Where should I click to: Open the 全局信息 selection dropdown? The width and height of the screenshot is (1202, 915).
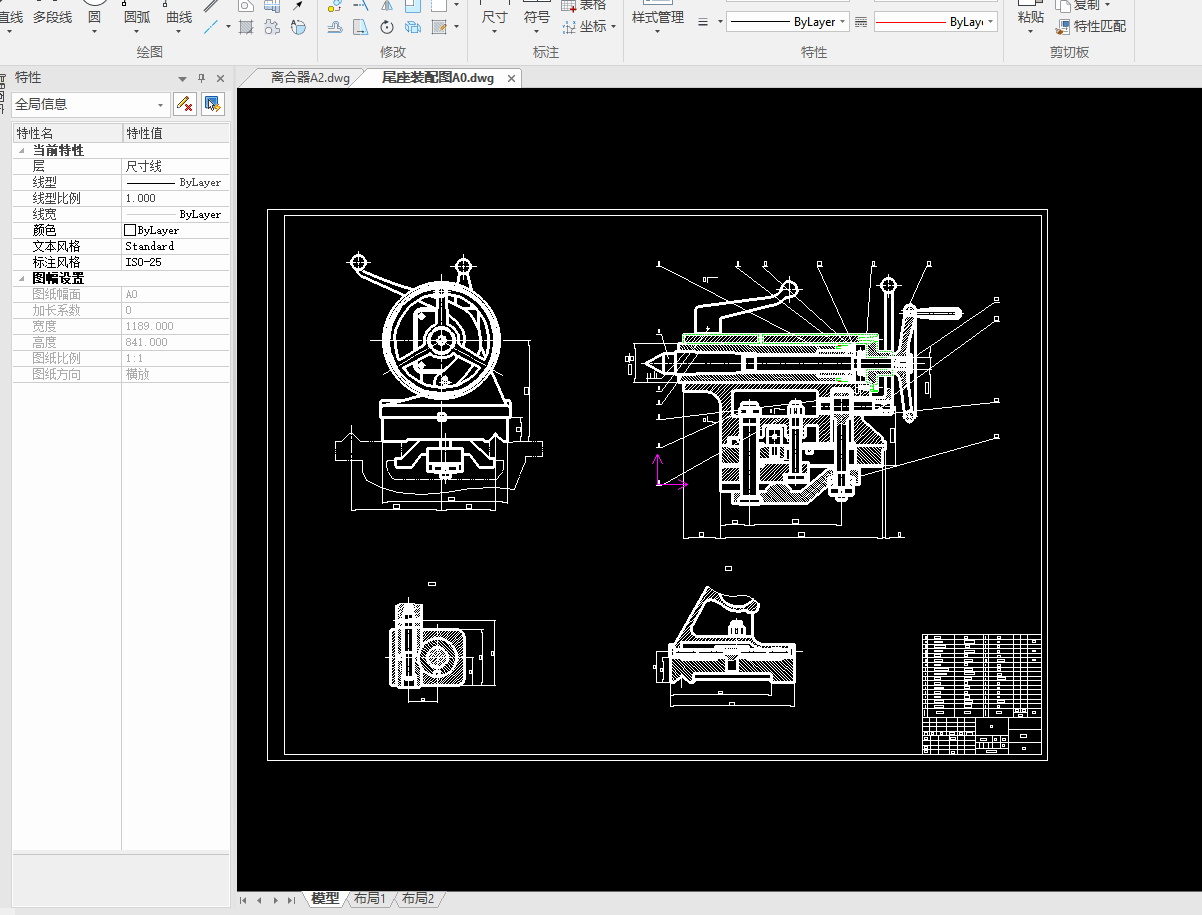tap(161, 104)
